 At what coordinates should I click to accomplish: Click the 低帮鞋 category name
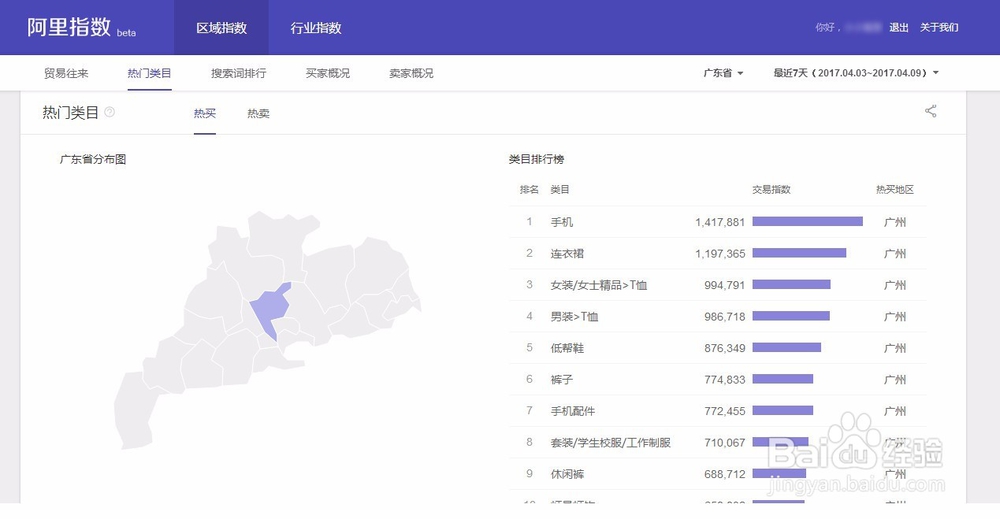pyautogui.click(x=567, y=348)
